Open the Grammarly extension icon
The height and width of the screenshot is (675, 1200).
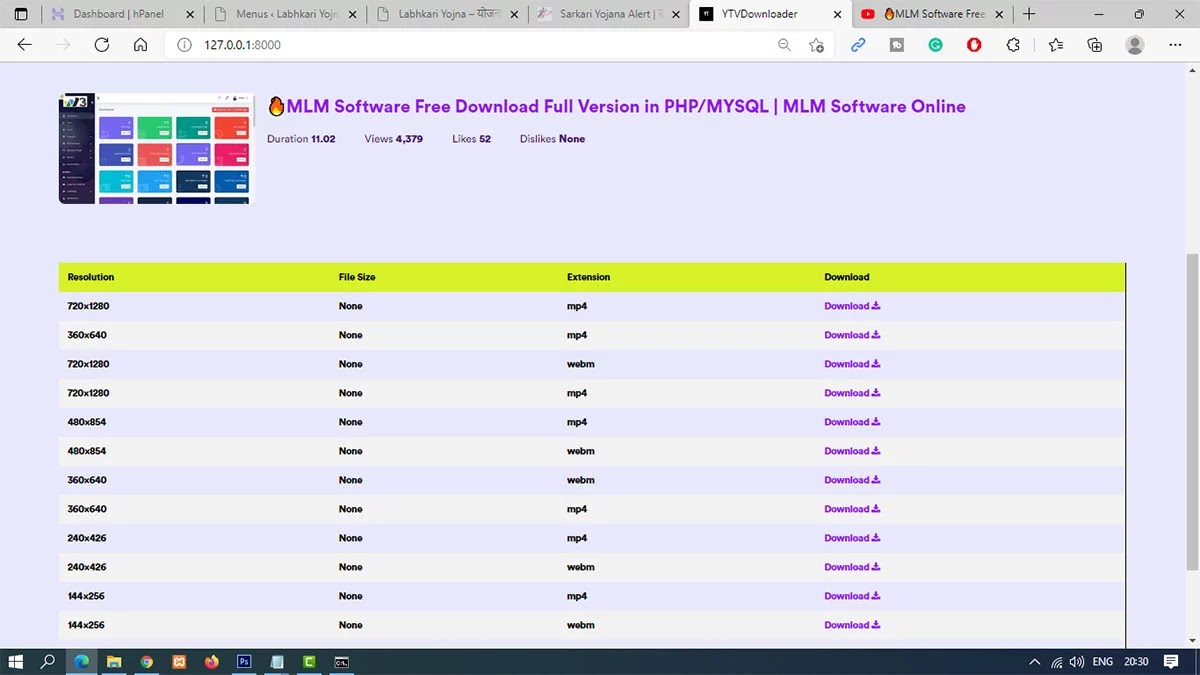[x=935, y=45]
